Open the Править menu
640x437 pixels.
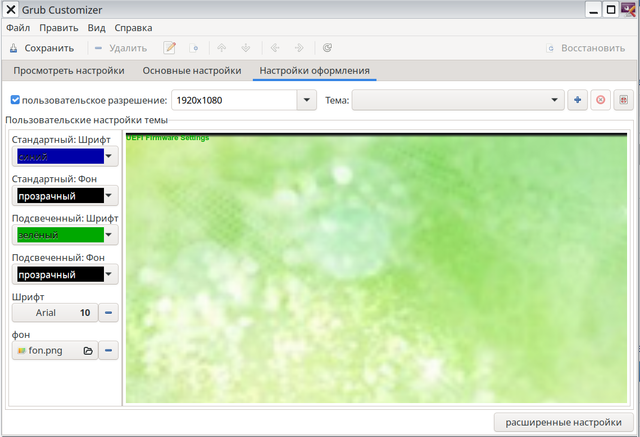(59, 28)
